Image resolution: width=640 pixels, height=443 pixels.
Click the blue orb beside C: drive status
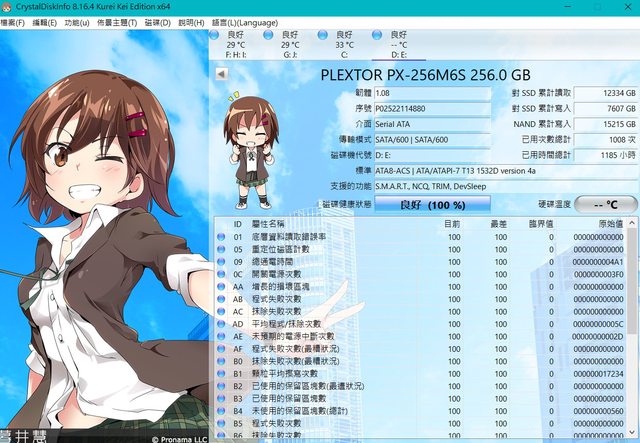click(x=322, y=35)
